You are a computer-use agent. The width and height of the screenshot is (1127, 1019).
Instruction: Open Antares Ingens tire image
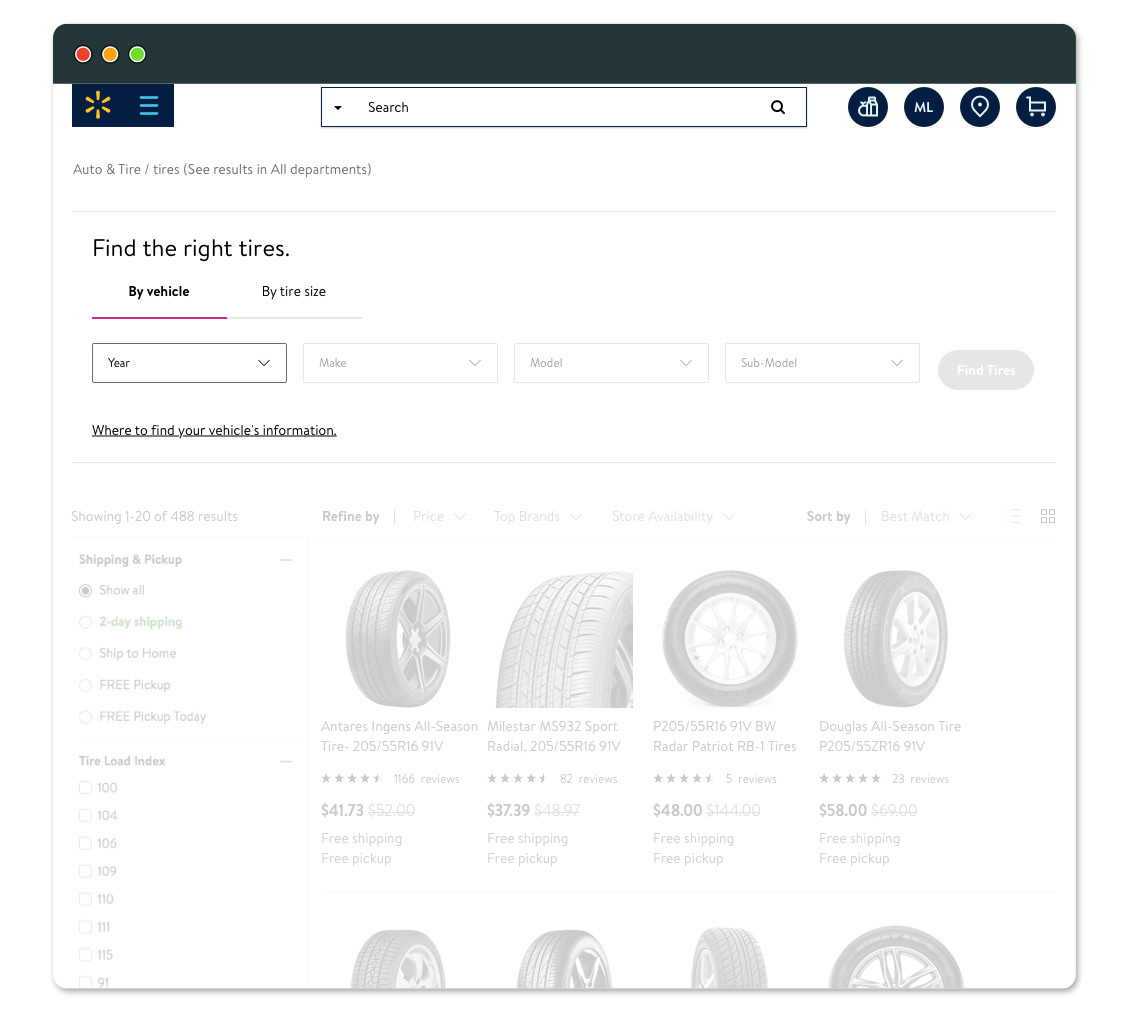tap(398, 638)
